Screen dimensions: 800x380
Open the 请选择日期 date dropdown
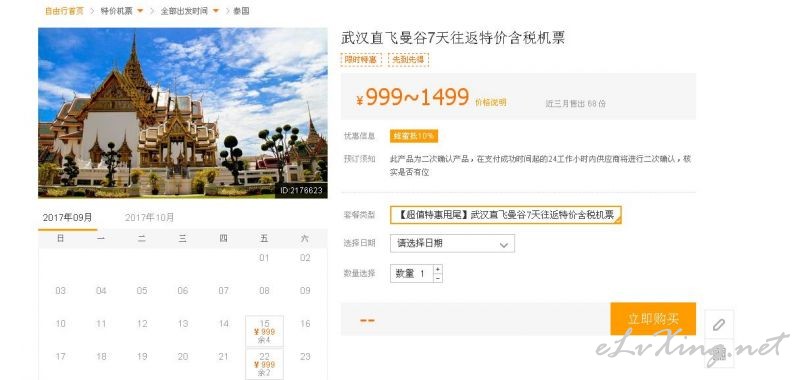click(452, 243)
